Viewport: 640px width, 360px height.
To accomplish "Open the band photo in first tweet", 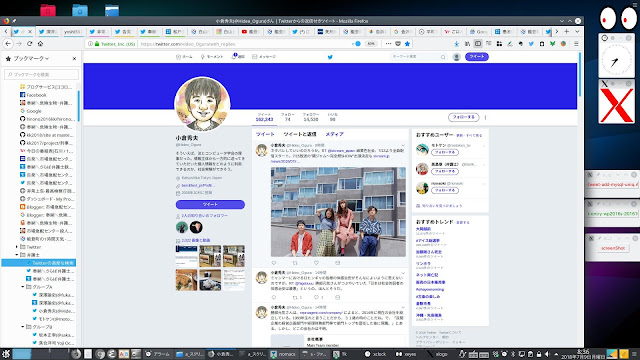I will tap(338, 212).
